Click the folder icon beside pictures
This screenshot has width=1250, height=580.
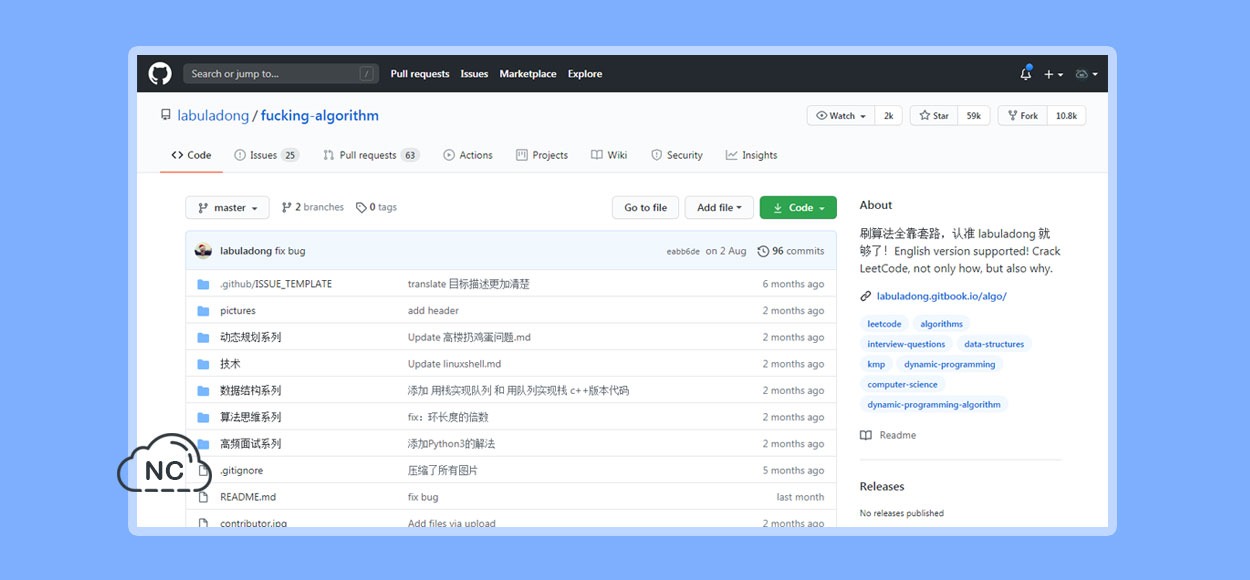[203, 311]
